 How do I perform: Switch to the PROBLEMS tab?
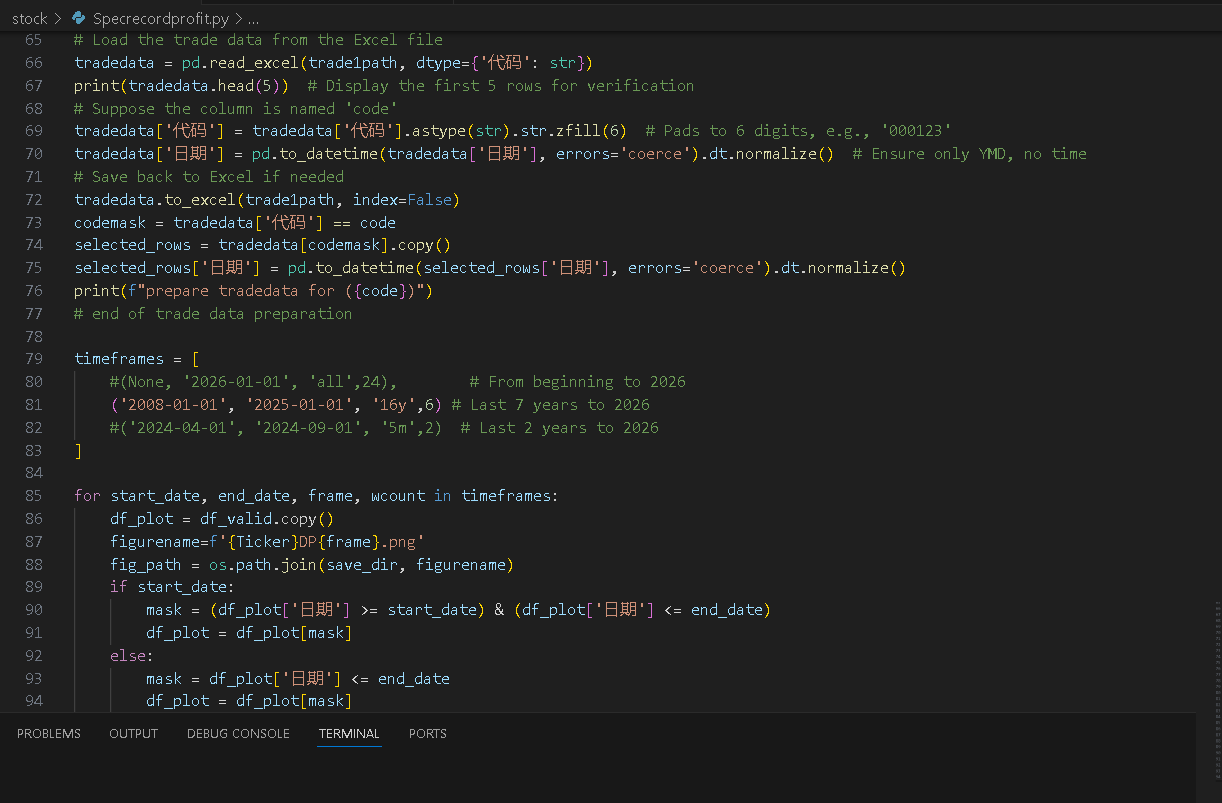tap(49, 733)
